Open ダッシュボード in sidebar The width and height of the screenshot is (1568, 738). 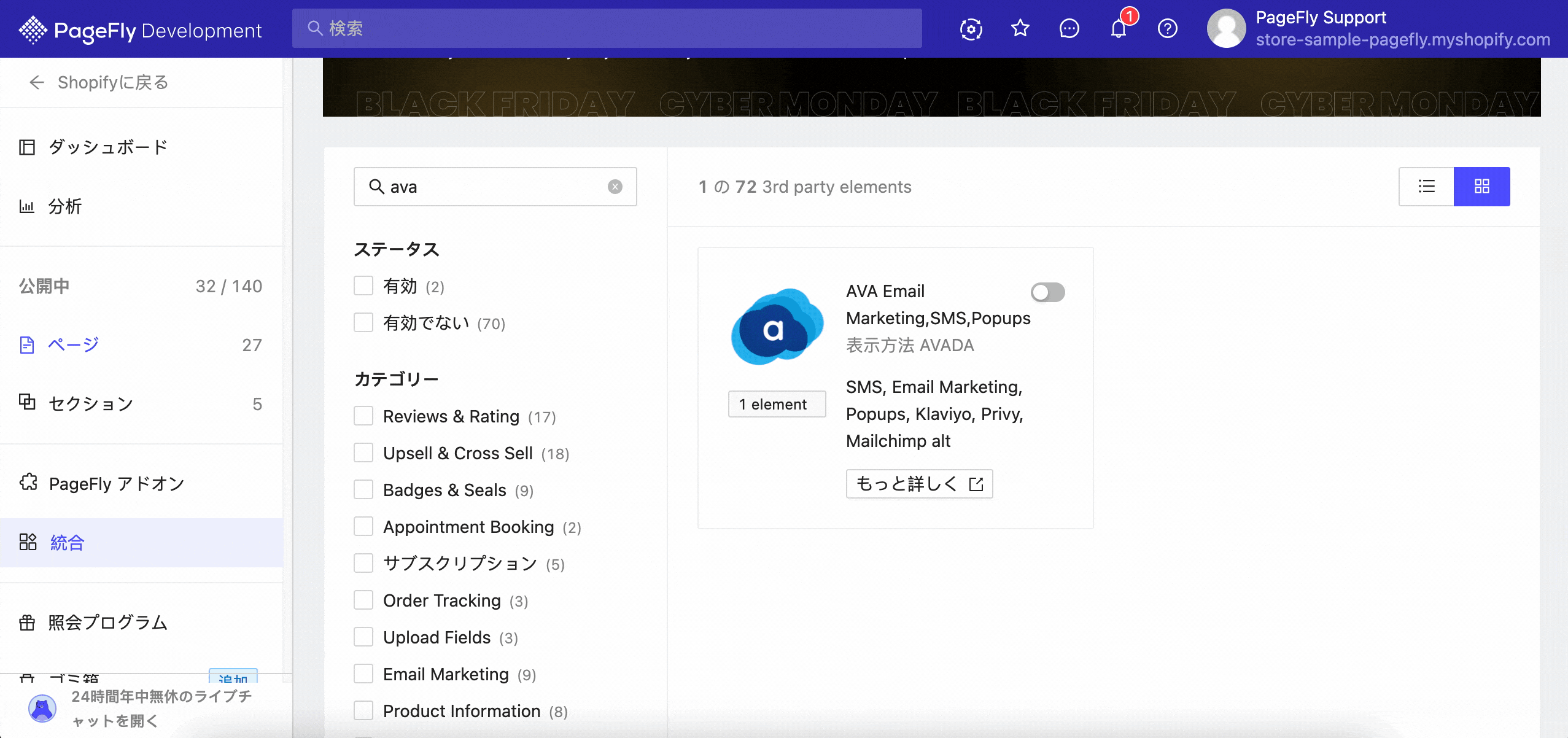141,147
